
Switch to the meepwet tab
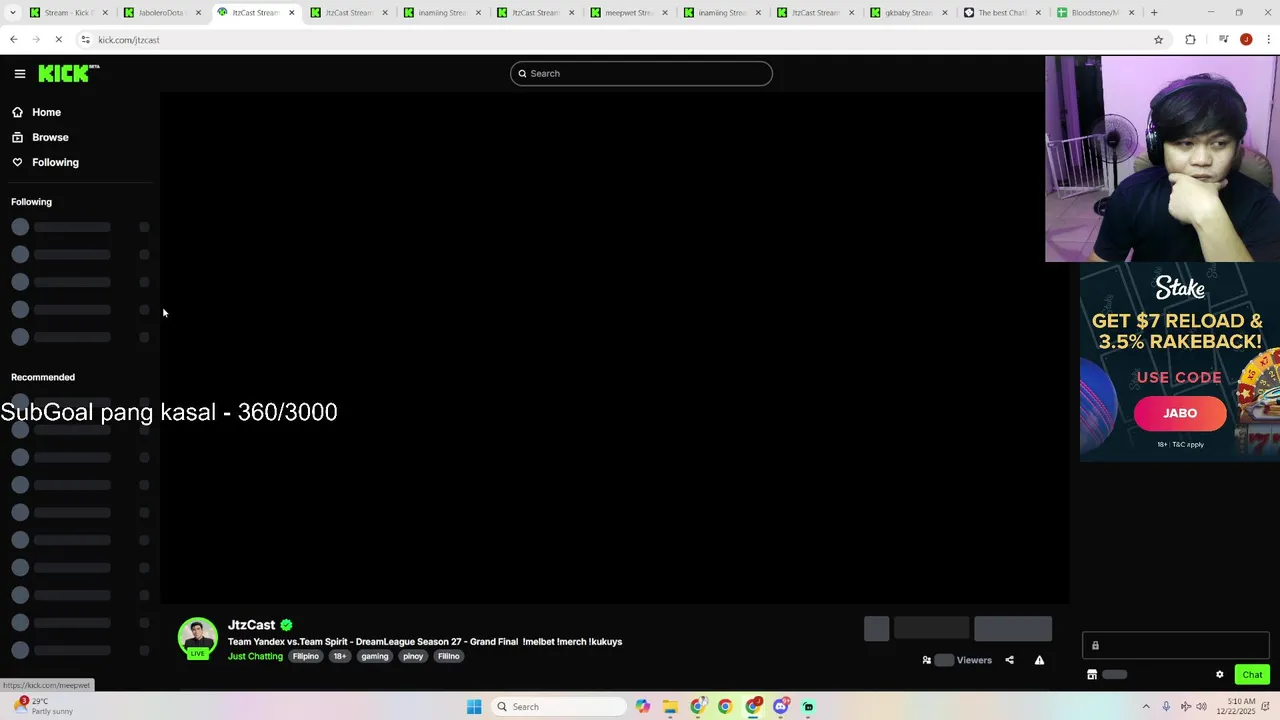pyautogui.click(x=628, y=13)
